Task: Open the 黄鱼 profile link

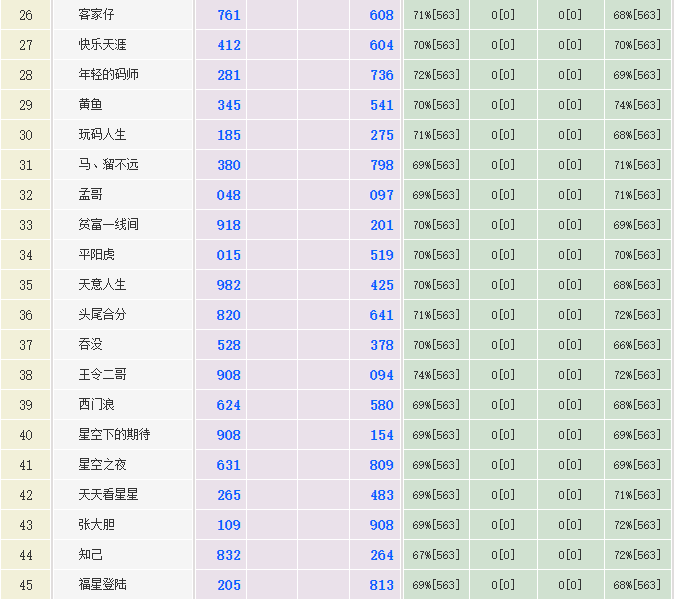Action: pyautogui.click(x=90, y=105)
